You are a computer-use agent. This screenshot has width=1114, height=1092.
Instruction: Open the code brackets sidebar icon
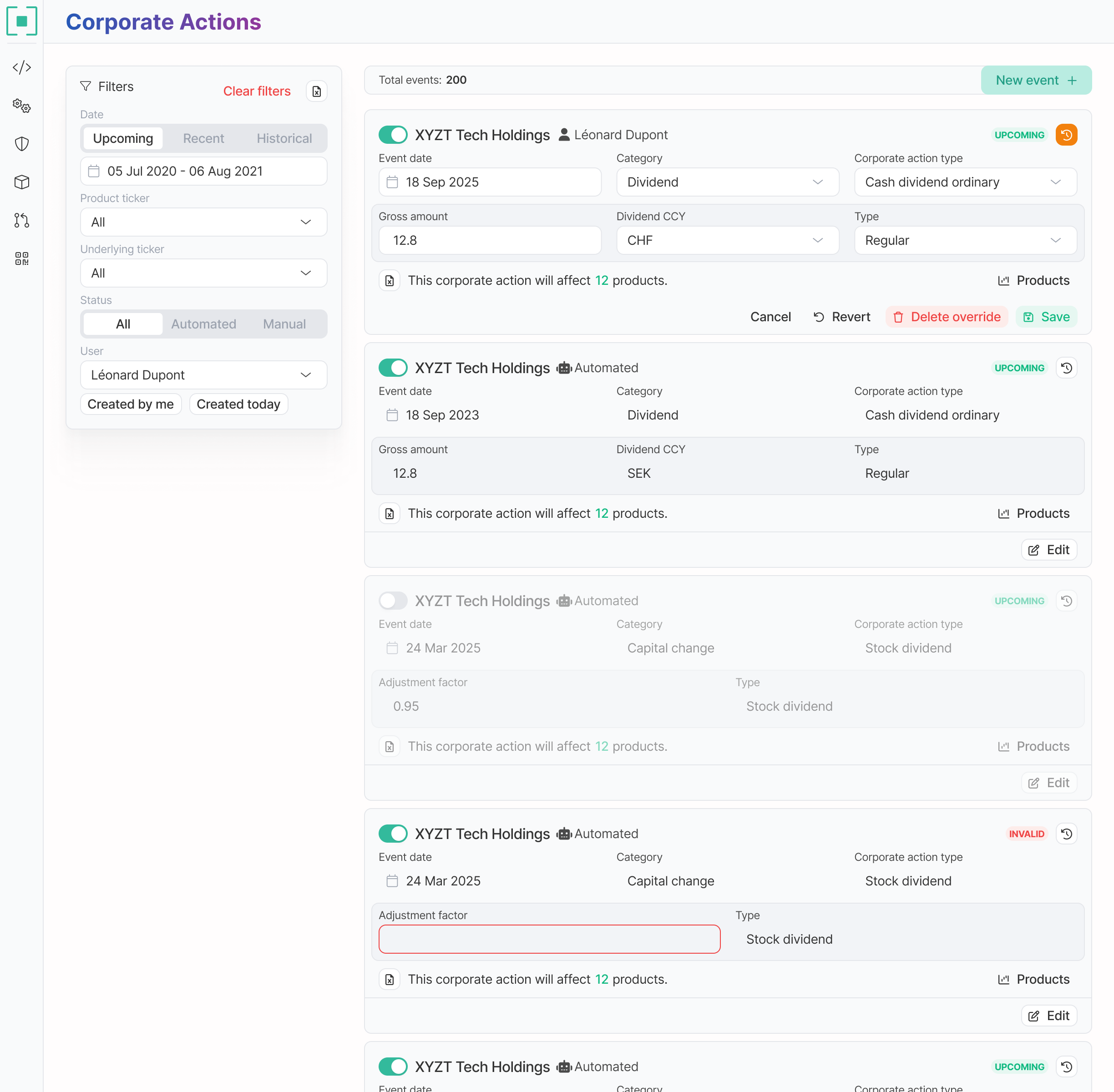coord(22,68)
